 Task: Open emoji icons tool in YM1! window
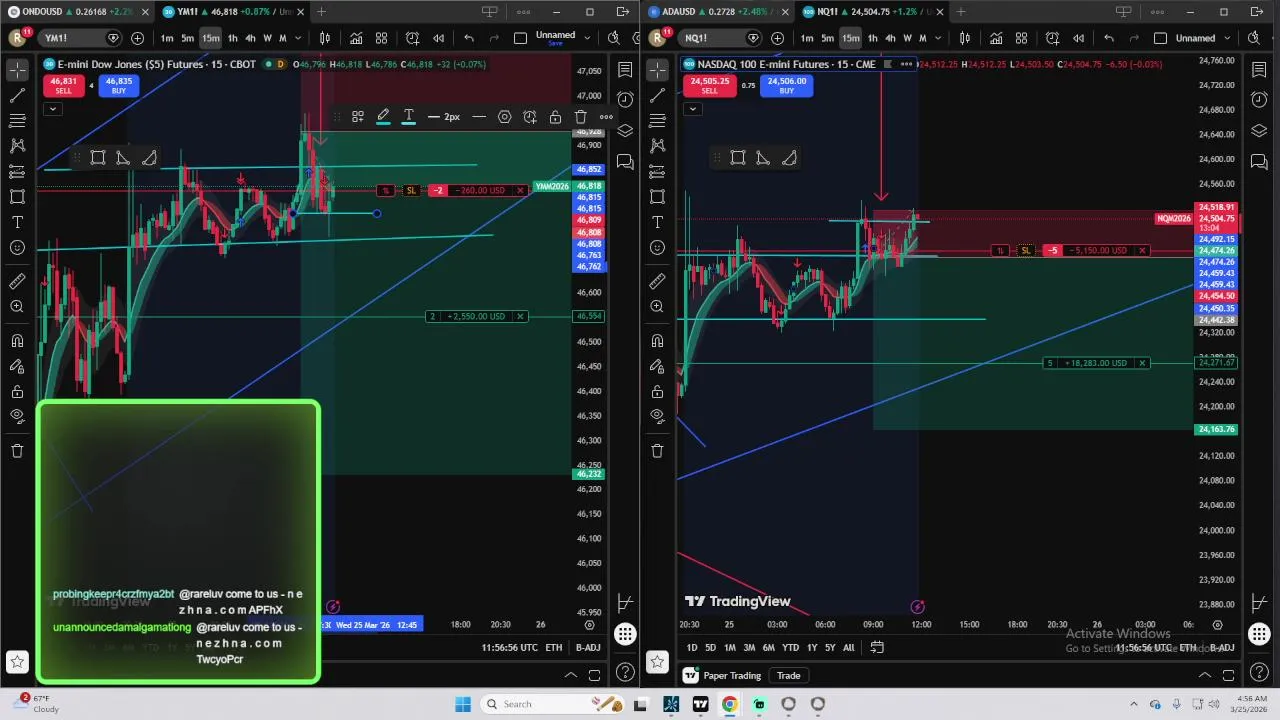[17, 247]
